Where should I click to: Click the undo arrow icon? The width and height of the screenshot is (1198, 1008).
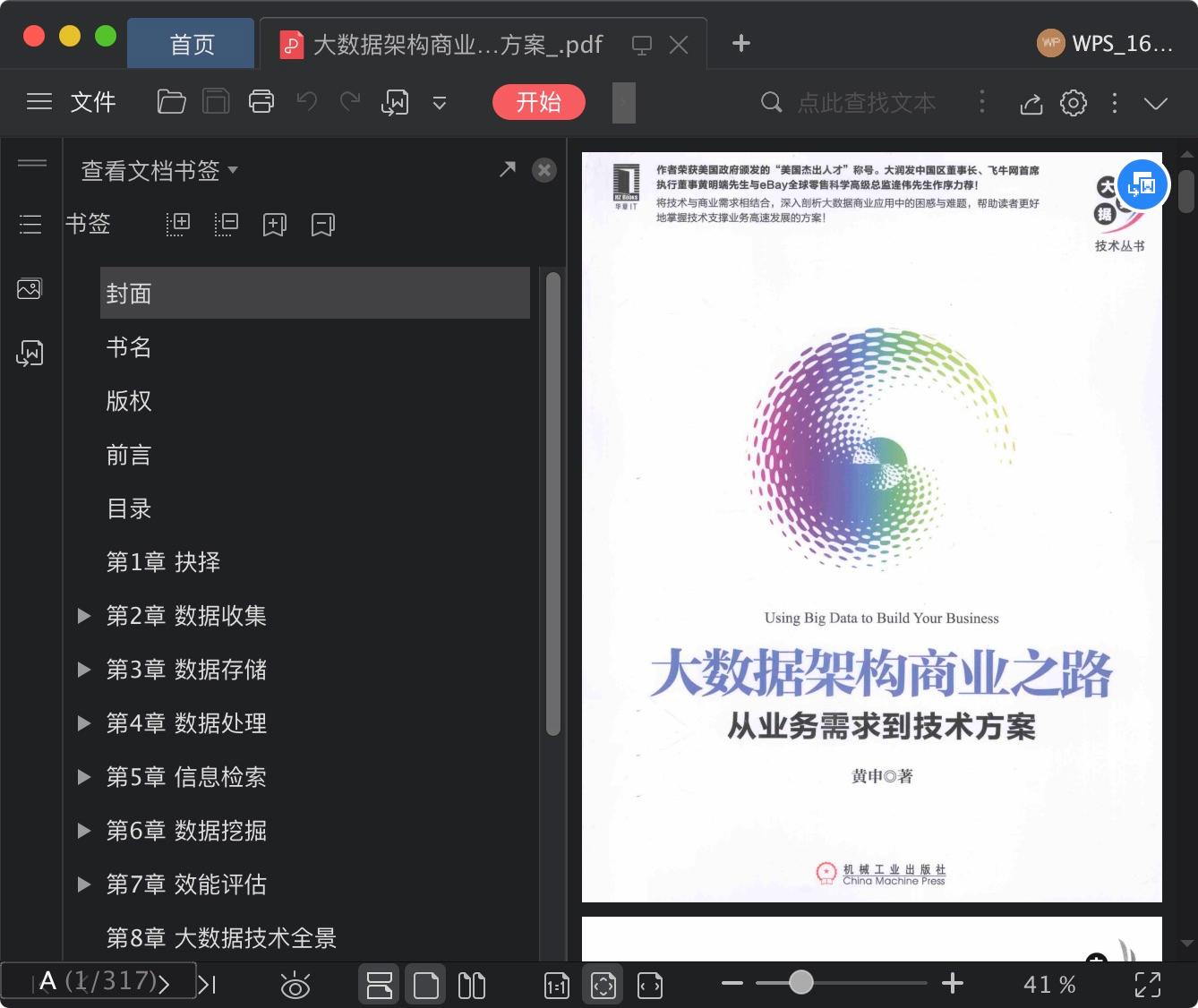(x=307, y=102)
